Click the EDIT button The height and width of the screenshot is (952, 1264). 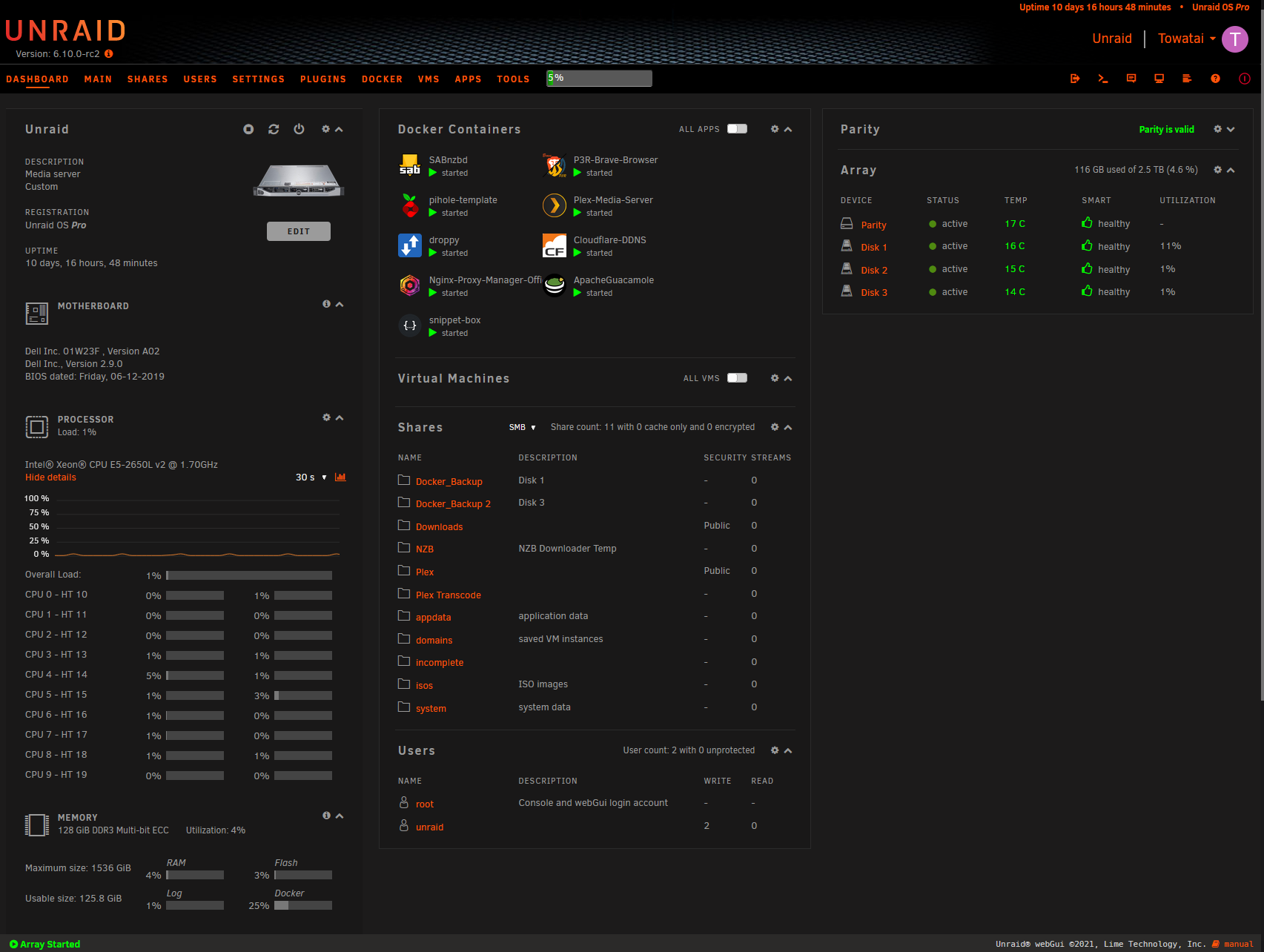[x=299, y=231]
